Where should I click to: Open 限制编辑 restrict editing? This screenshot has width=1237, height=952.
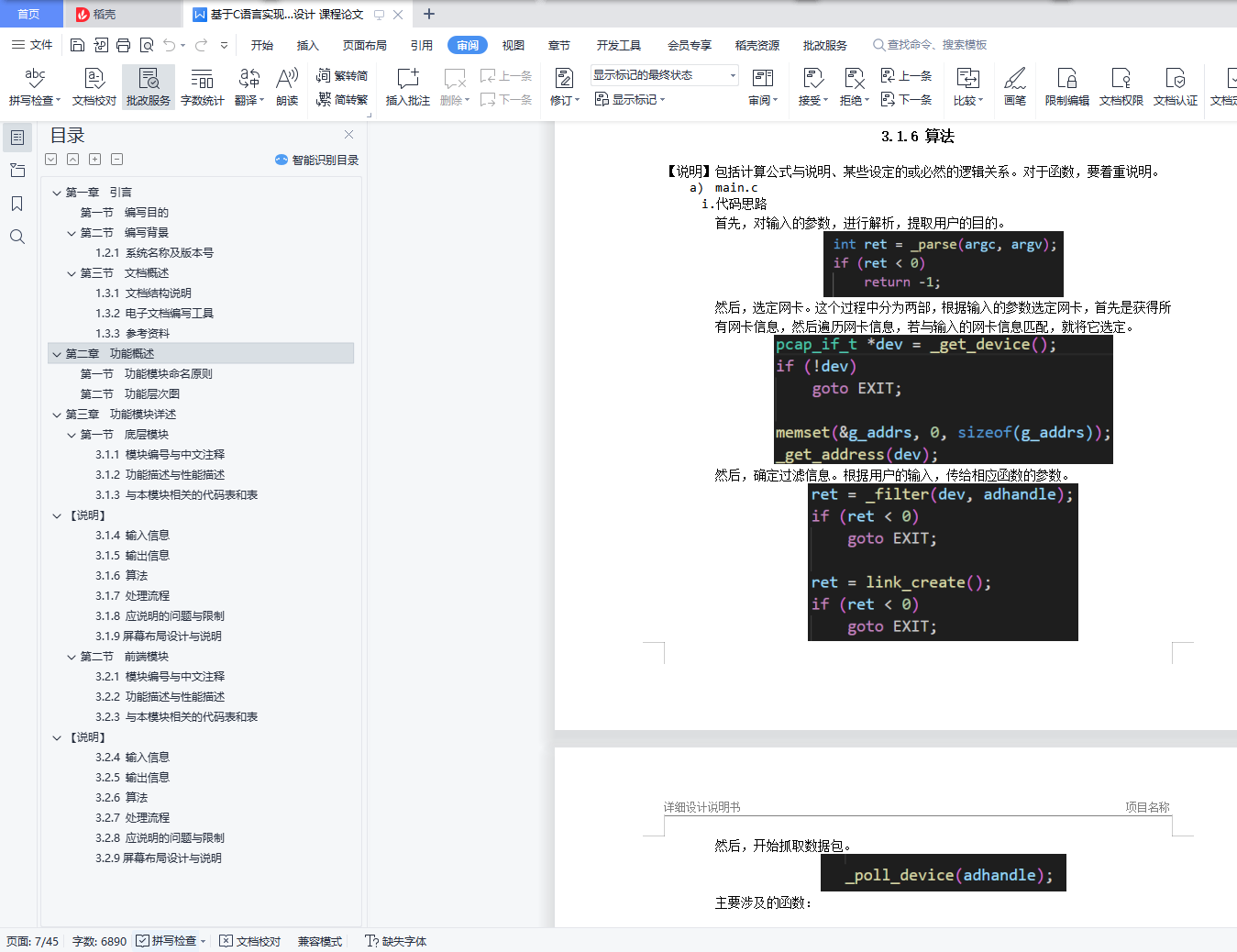coord(1066,87)
